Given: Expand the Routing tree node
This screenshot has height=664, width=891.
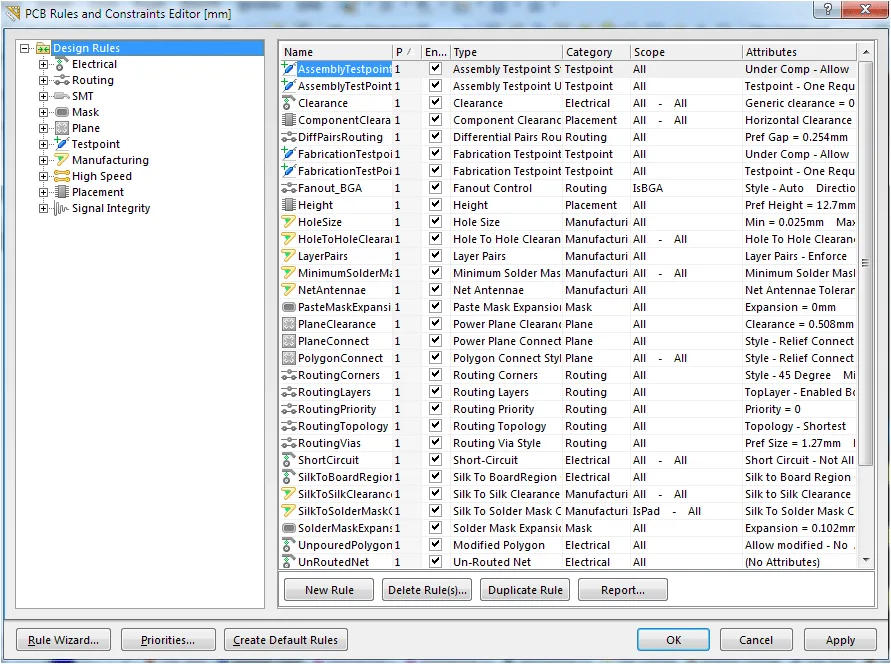Looking at the screenshot, I should (43, 80).
